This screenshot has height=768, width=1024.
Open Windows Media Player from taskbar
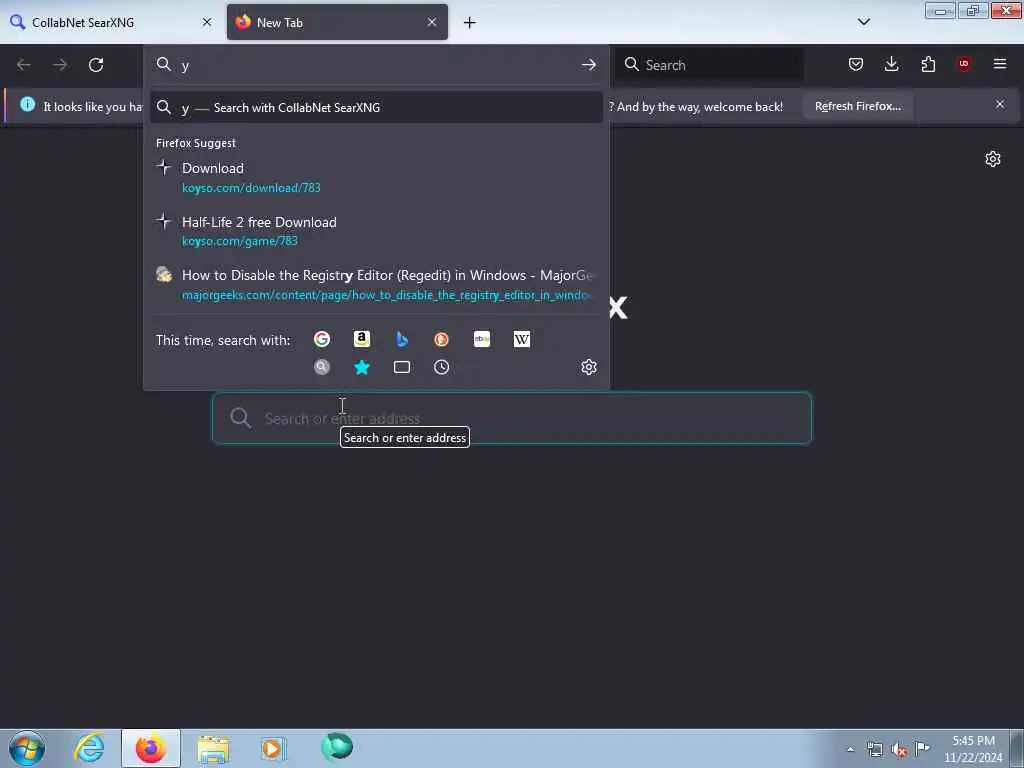273,748
